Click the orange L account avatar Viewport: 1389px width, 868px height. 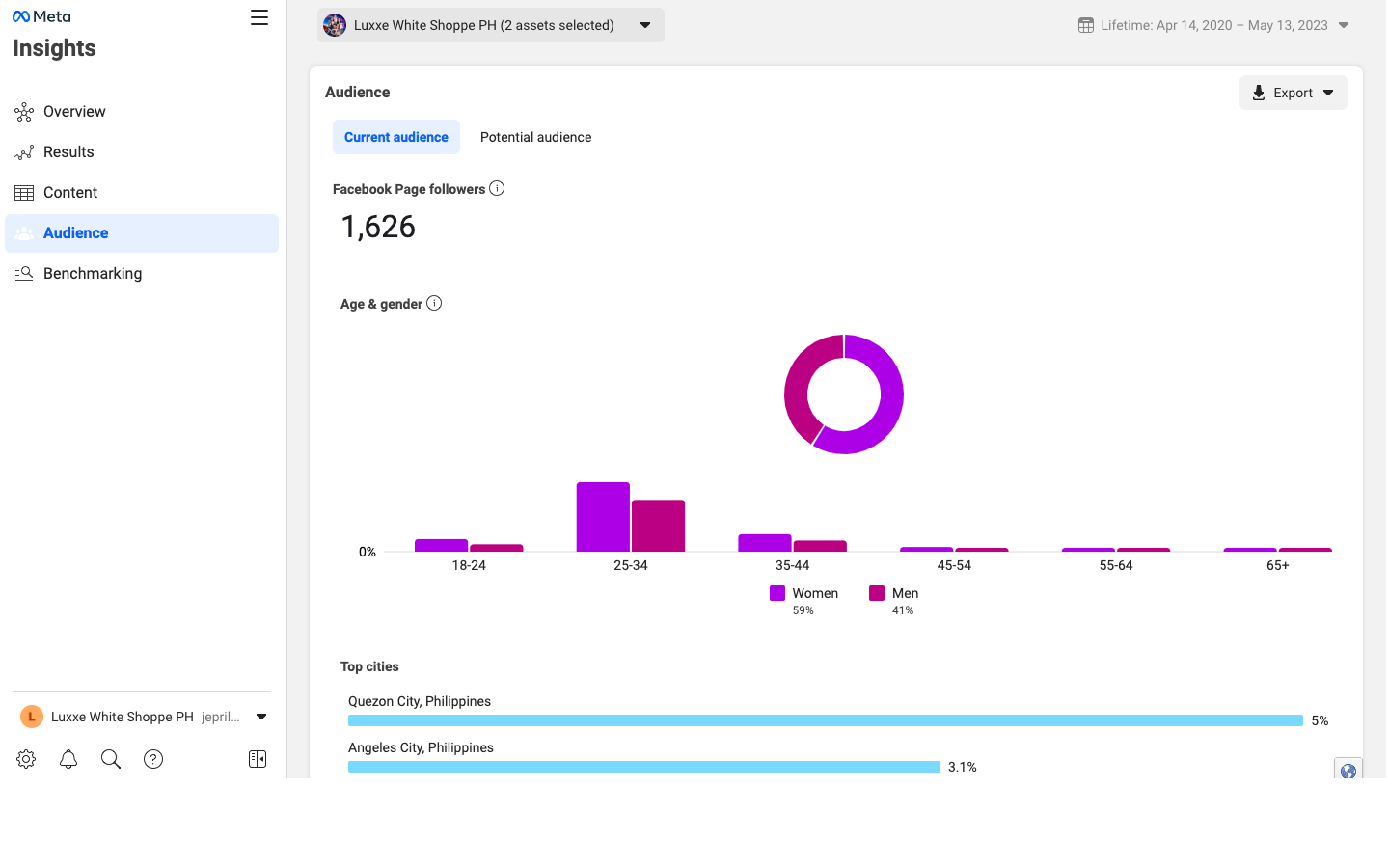point(32,717)
